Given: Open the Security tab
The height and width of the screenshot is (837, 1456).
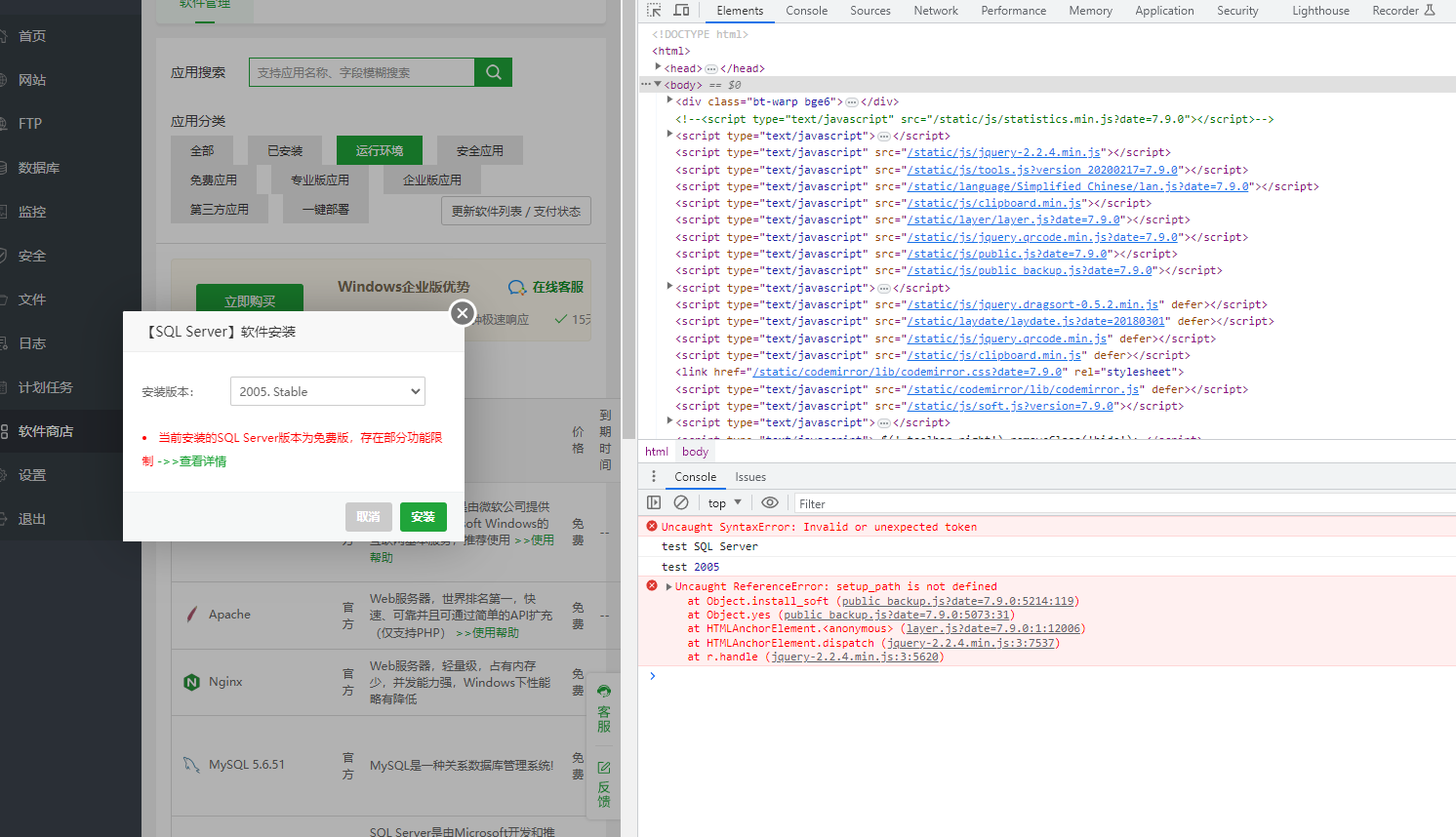Looking at the screenshot, I should pyautogui.click(x=1237, y=11).
